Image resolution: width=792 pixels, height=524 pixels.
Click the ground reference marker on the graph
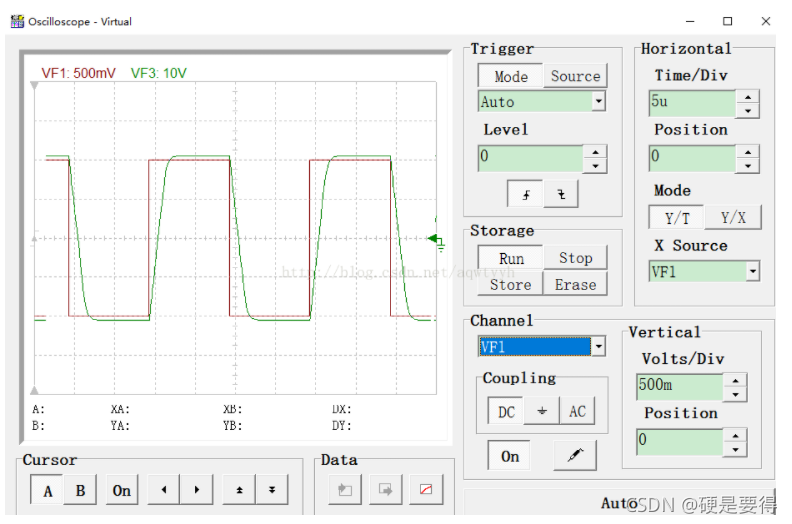(437, 241)
